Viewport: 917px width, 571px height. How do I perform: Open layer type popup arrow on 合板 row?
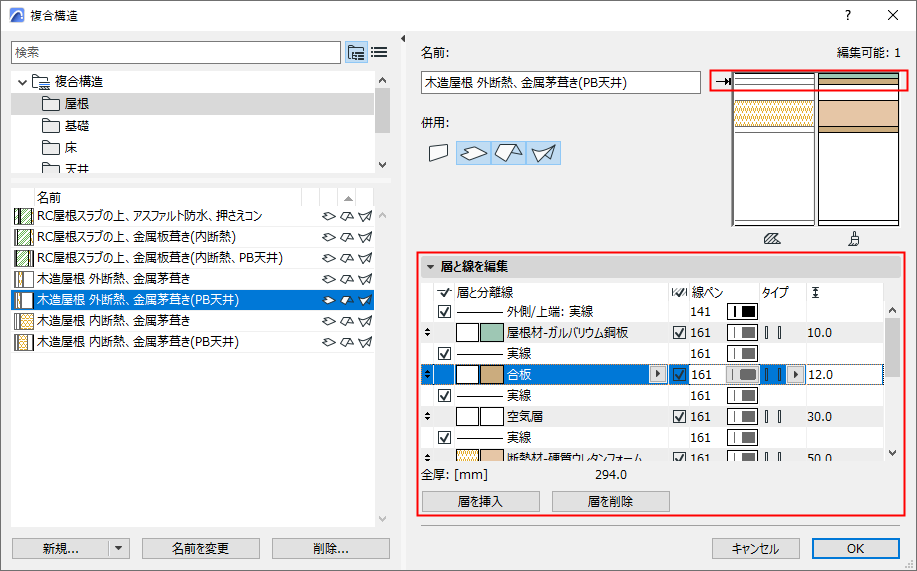[795, 374]
